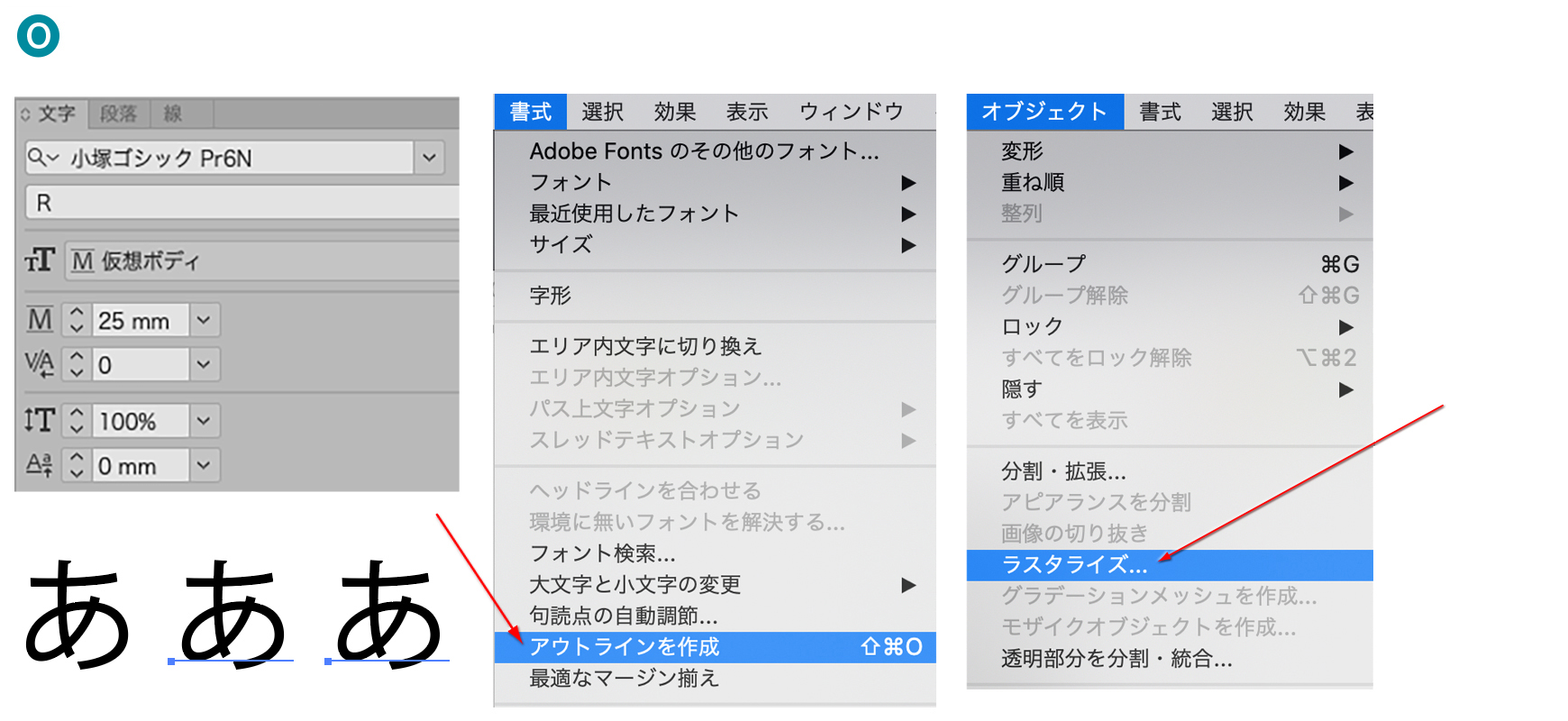The width and height of the screenshot is (1568, 721).
Task: Click the font search magnifier icon
Action: pos(41,158)
